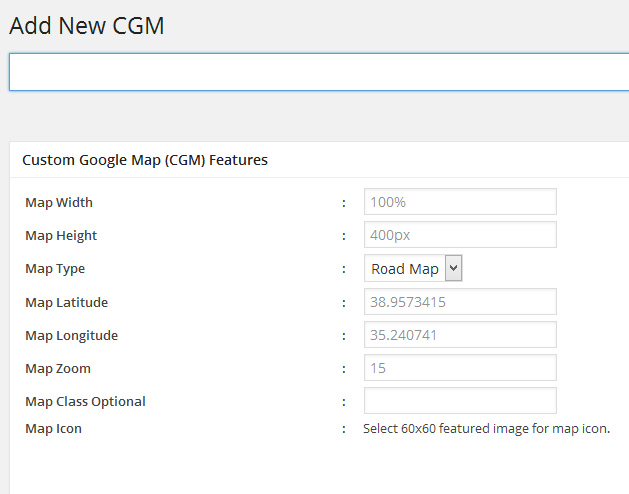
Task: Select the Map Height label text
Action: (x=61, y=236)
